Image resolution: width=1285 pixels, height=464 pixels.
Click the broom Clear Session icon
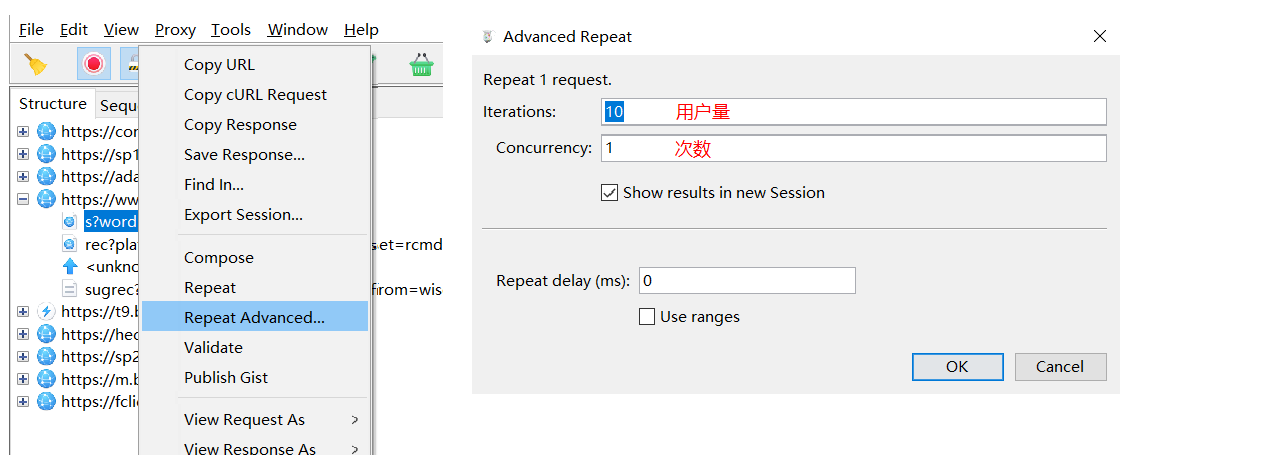[36, 65]
